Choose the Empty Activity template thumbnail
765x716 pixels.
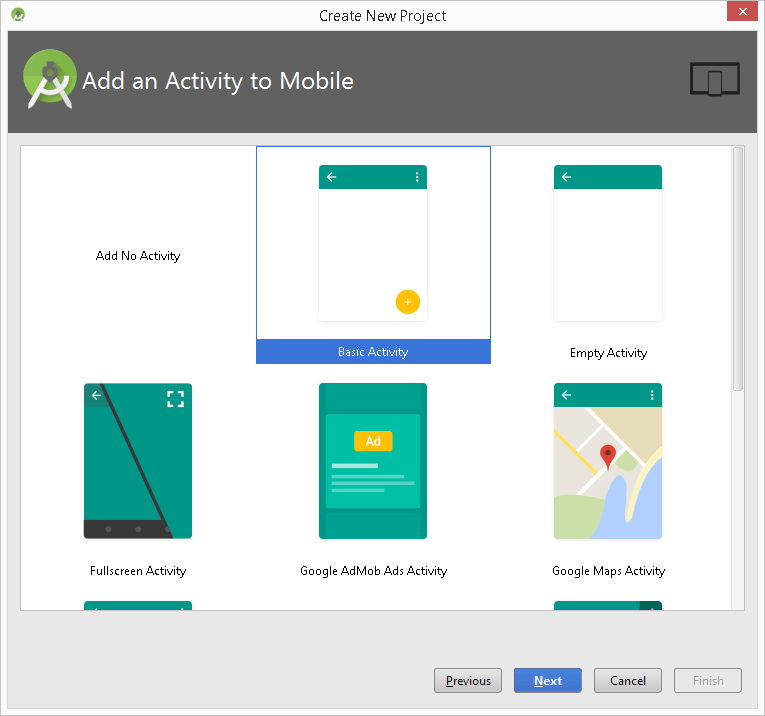tap(608, 243)
